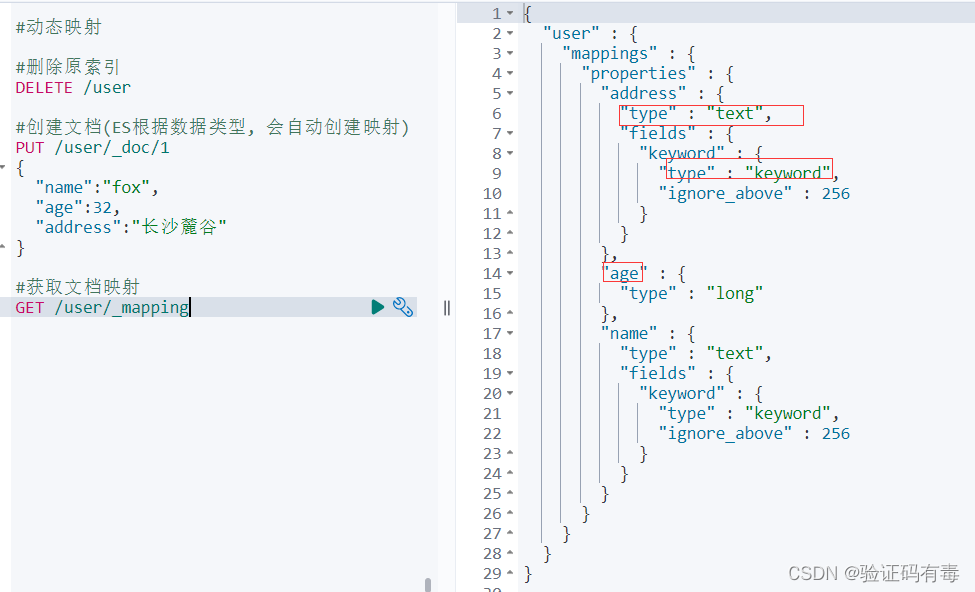Click the editor scrollbar thumb at bottom
This screenshot has height=592, width=975.
(427, 585)
